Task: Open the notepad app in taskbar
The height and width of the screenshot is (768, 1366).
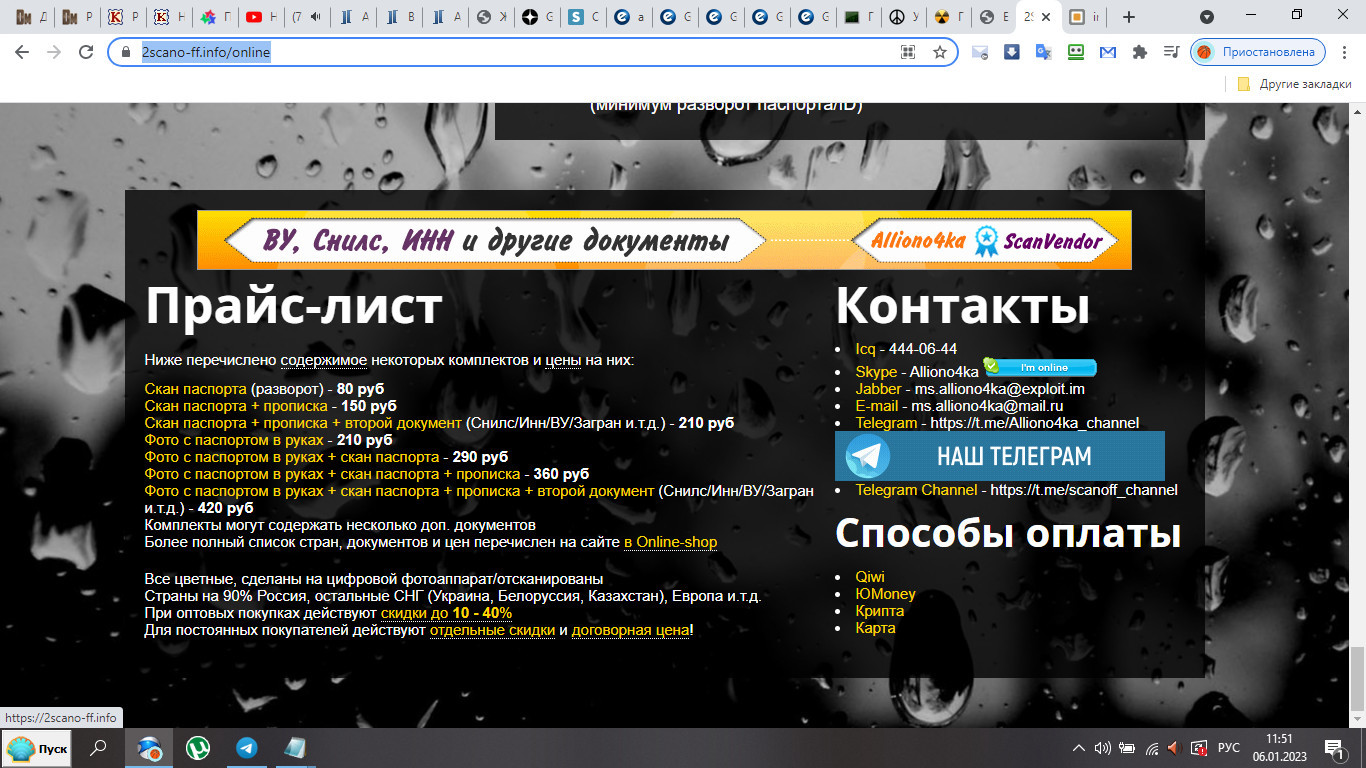Action: 295,748
